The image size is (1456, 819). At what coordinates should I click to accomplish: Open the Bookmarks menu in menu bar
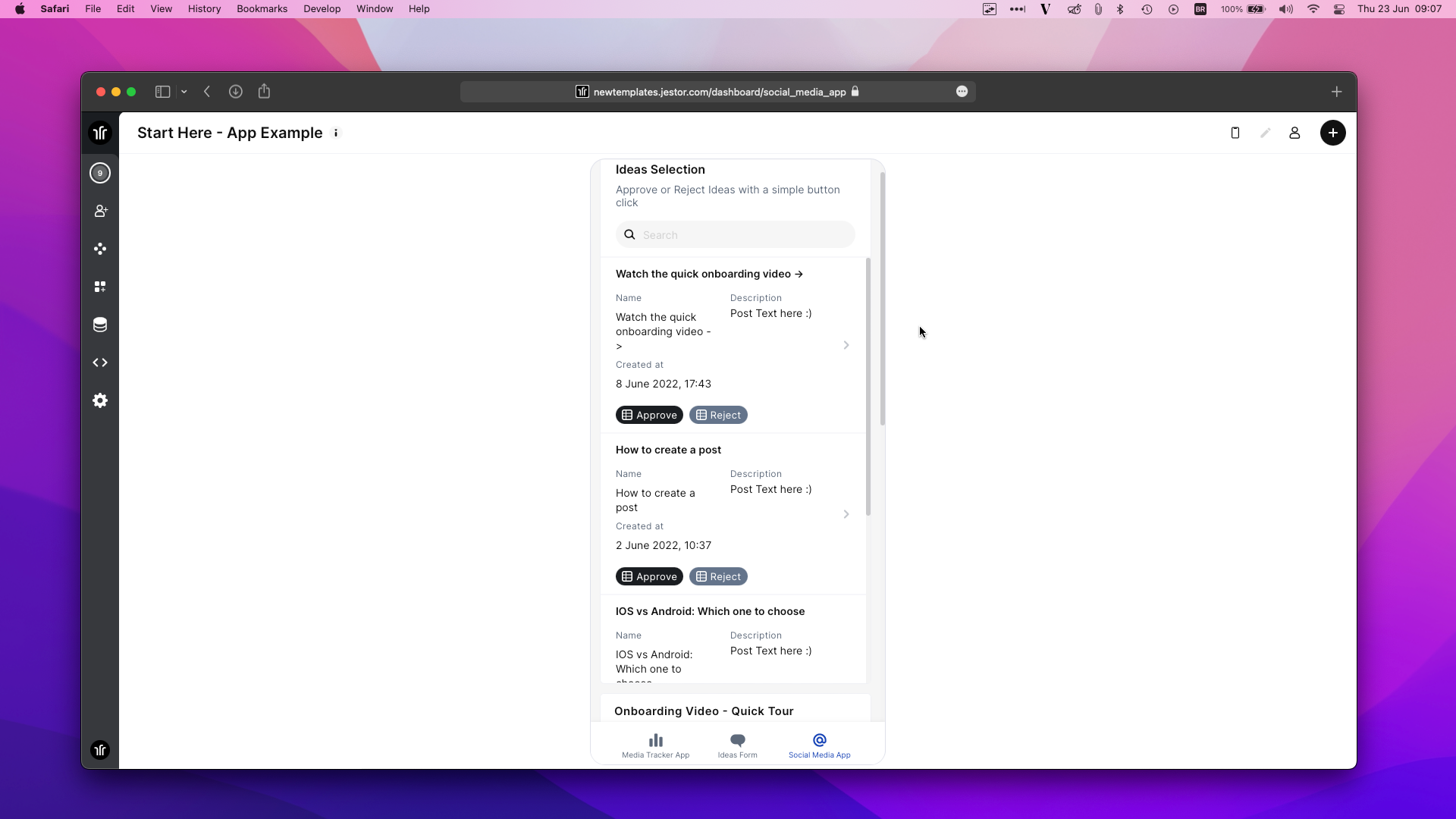click(x=262, y=9)
